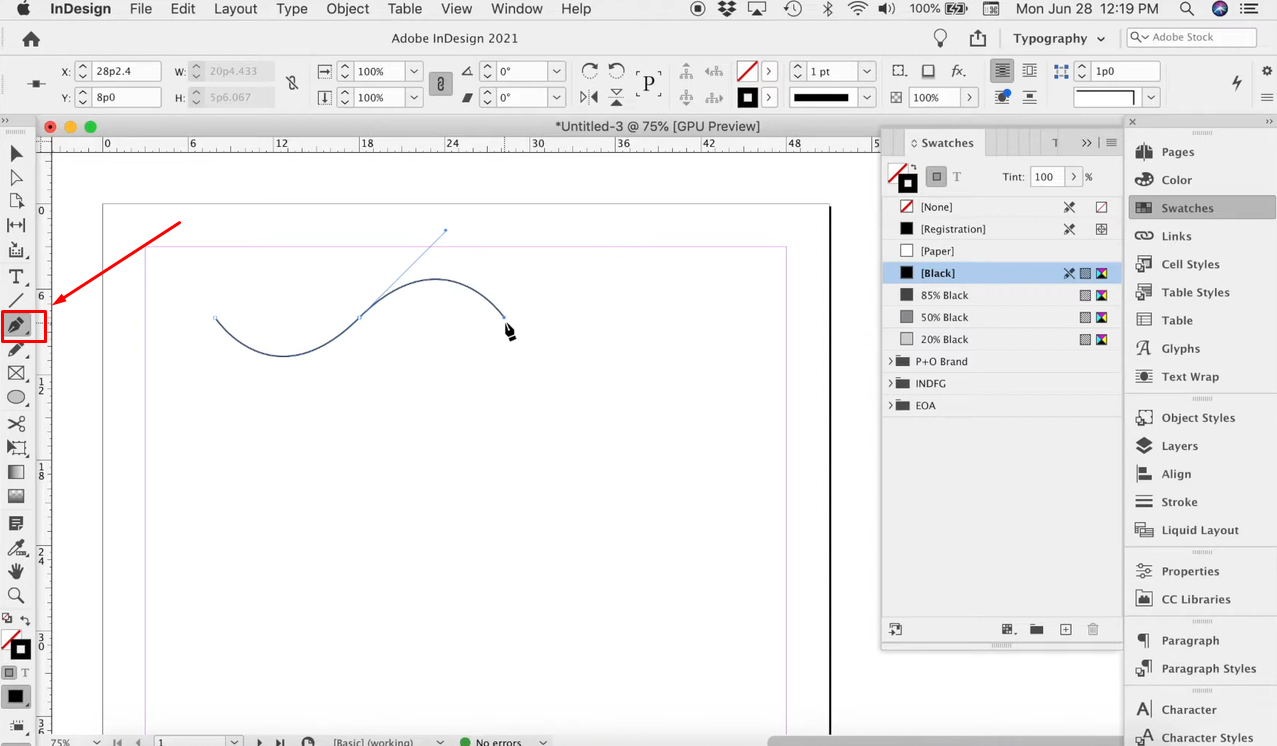
Task: Click New Swatch icon in Swatches panel
Action: pos(1066,629)
